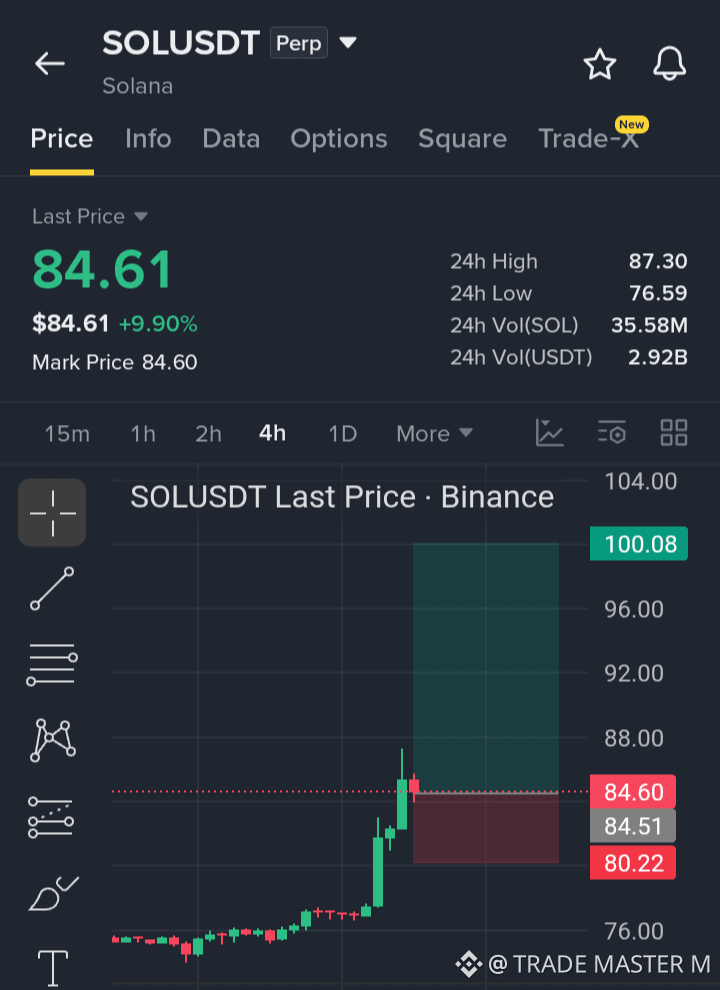Viewport: 720px width, 990px height.
Task: Select the crosshair cursor tool
Action: (52, 513)
